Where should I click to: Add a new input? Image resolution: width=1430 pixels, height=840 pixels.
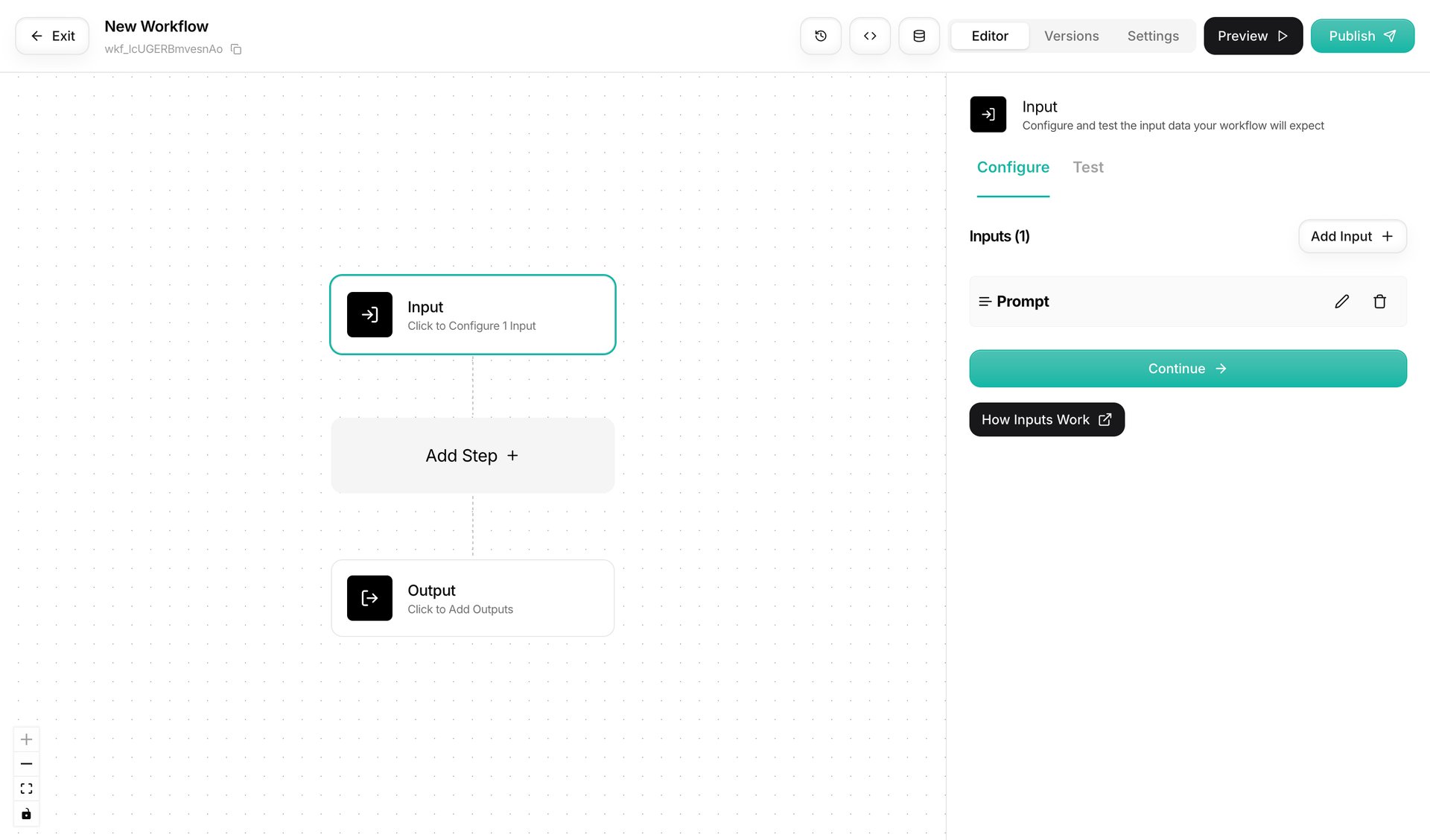pyautogui.click(x=1352, y=236)
